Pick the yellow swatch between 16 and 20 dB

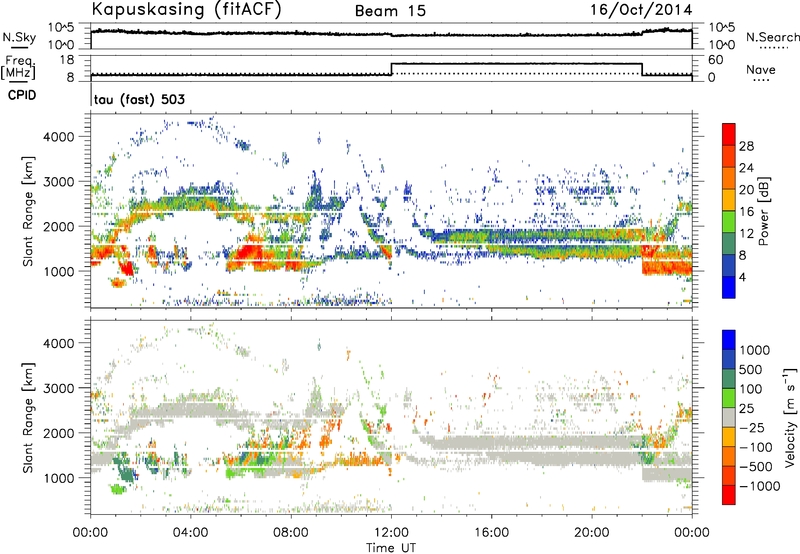tap(729, 199)
